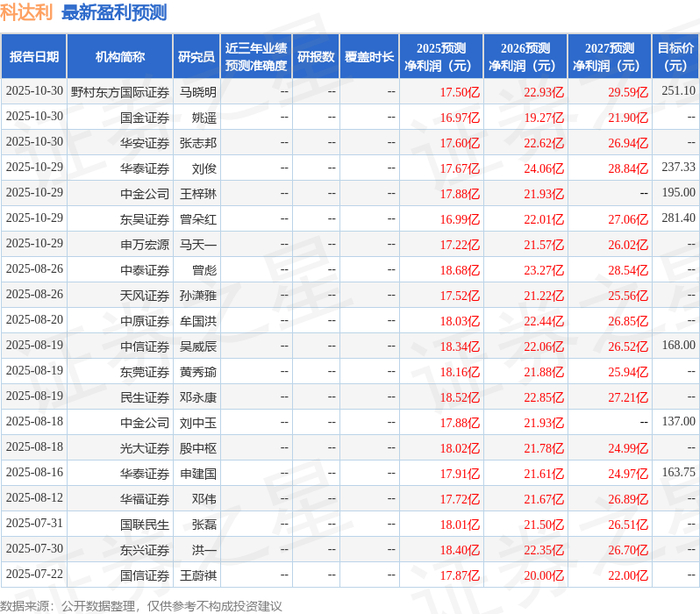Viewport: 700px width, 614px height.
Task: Click researcher 王梓琳 cell
Action: point(198,194)
